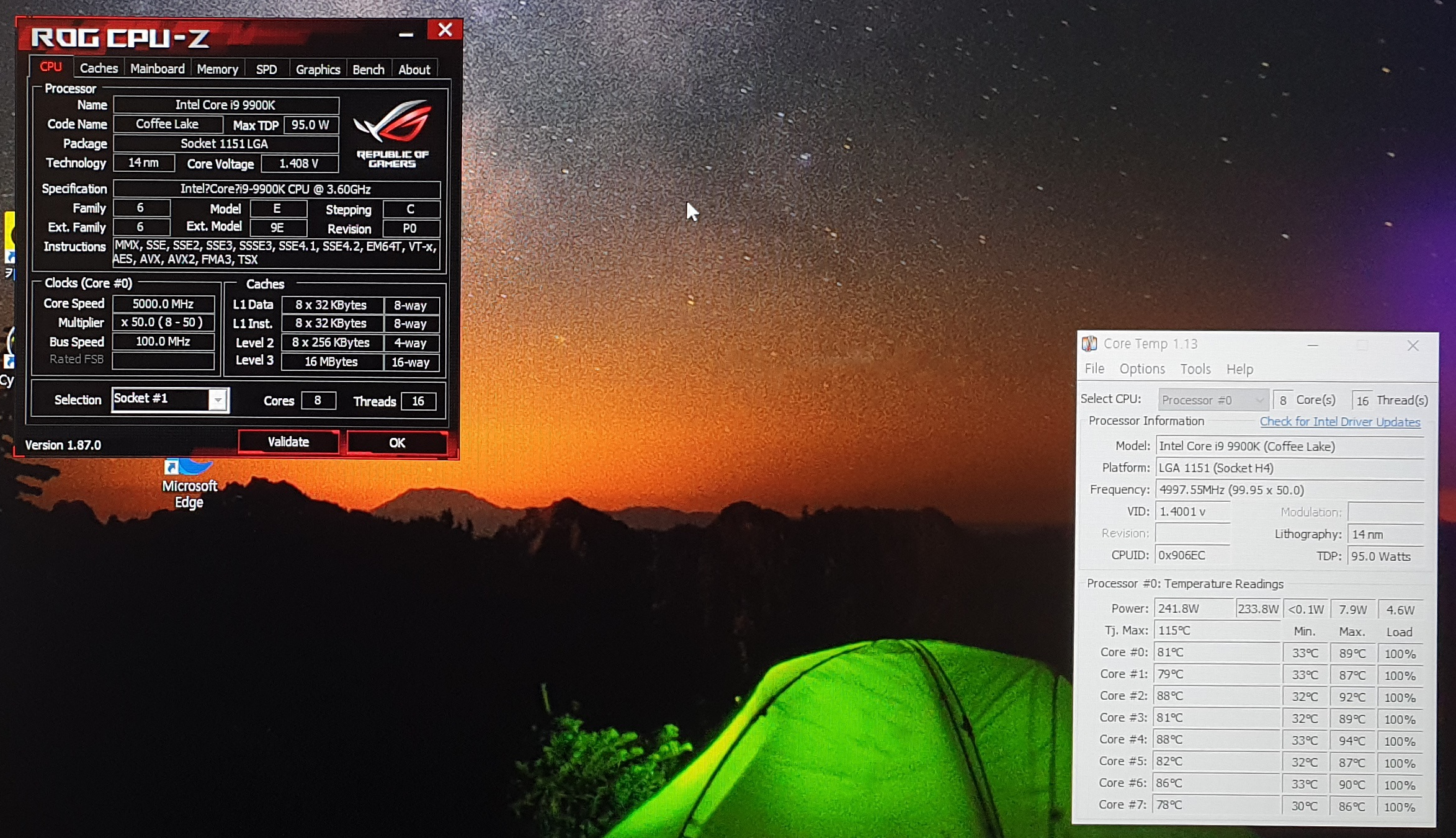This screenshot has height=838, width=1456.
Task: Open the Socket #1 selection dropdown
Action: pyautogui.click(x=218, y=400)
